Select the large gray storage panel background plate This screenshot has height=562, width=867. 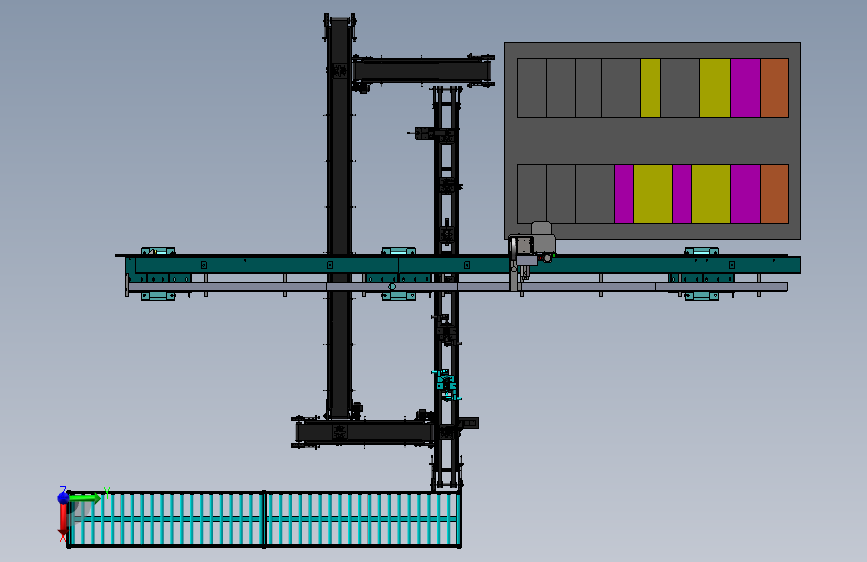pos(652,141)
